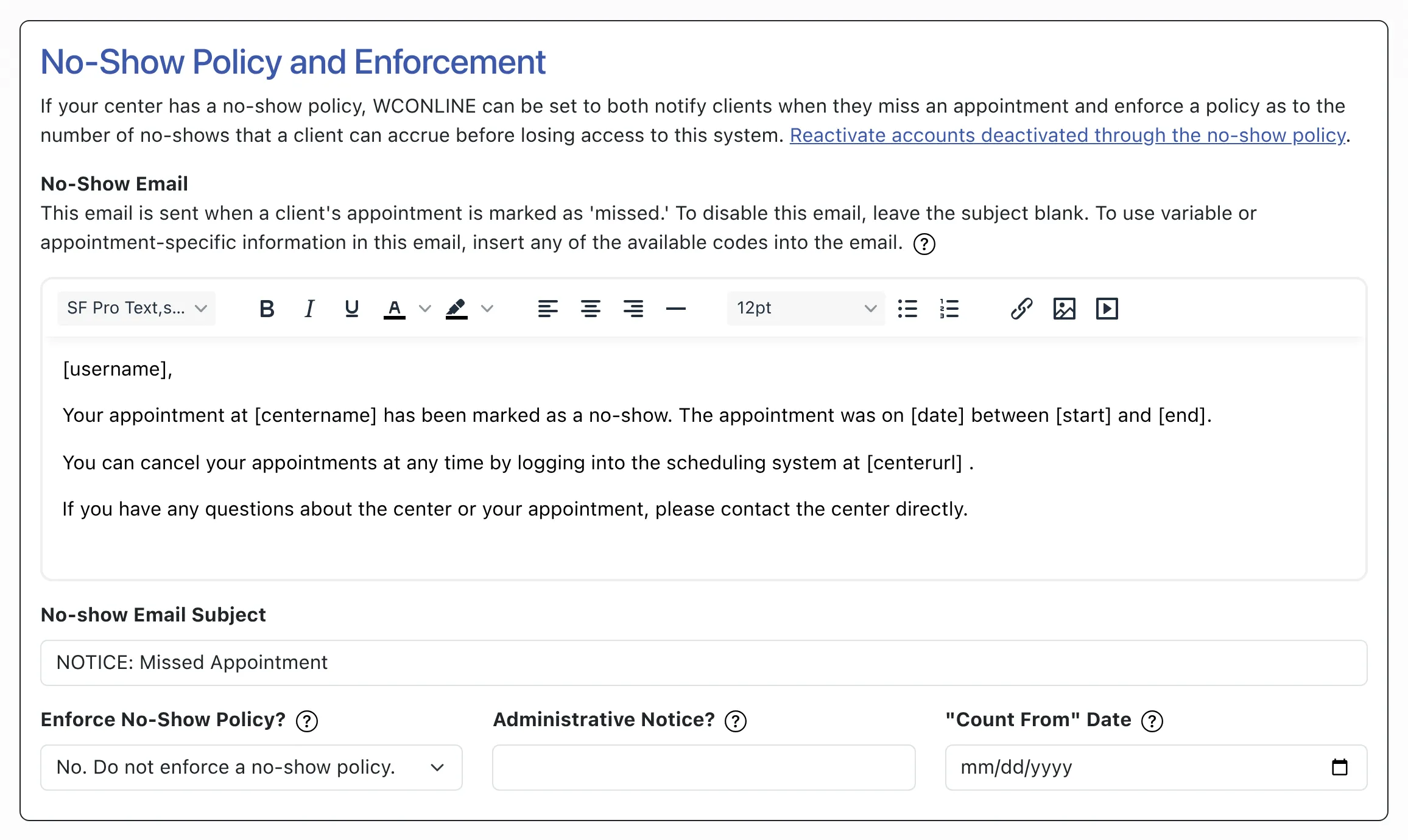1408x840 pixels.
Task: Center align text in editor
Action: 591,309
